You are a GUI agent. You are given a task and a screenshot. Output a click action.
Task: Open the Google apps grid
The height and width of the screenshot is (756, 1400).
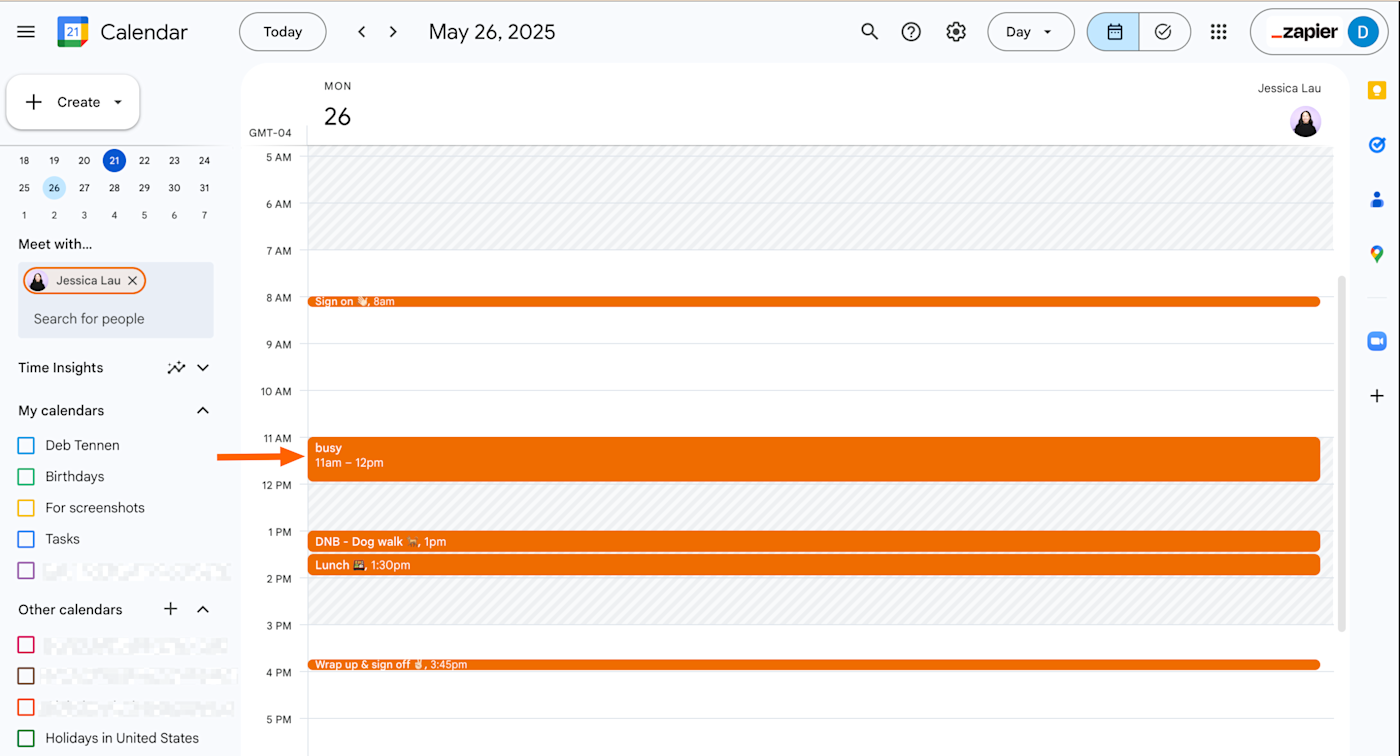coord(1218,32)
